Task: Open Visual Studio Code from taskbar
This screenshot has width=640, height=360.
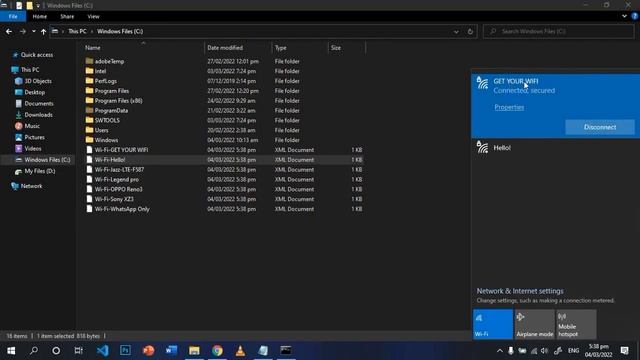Action: click(102, 350)
